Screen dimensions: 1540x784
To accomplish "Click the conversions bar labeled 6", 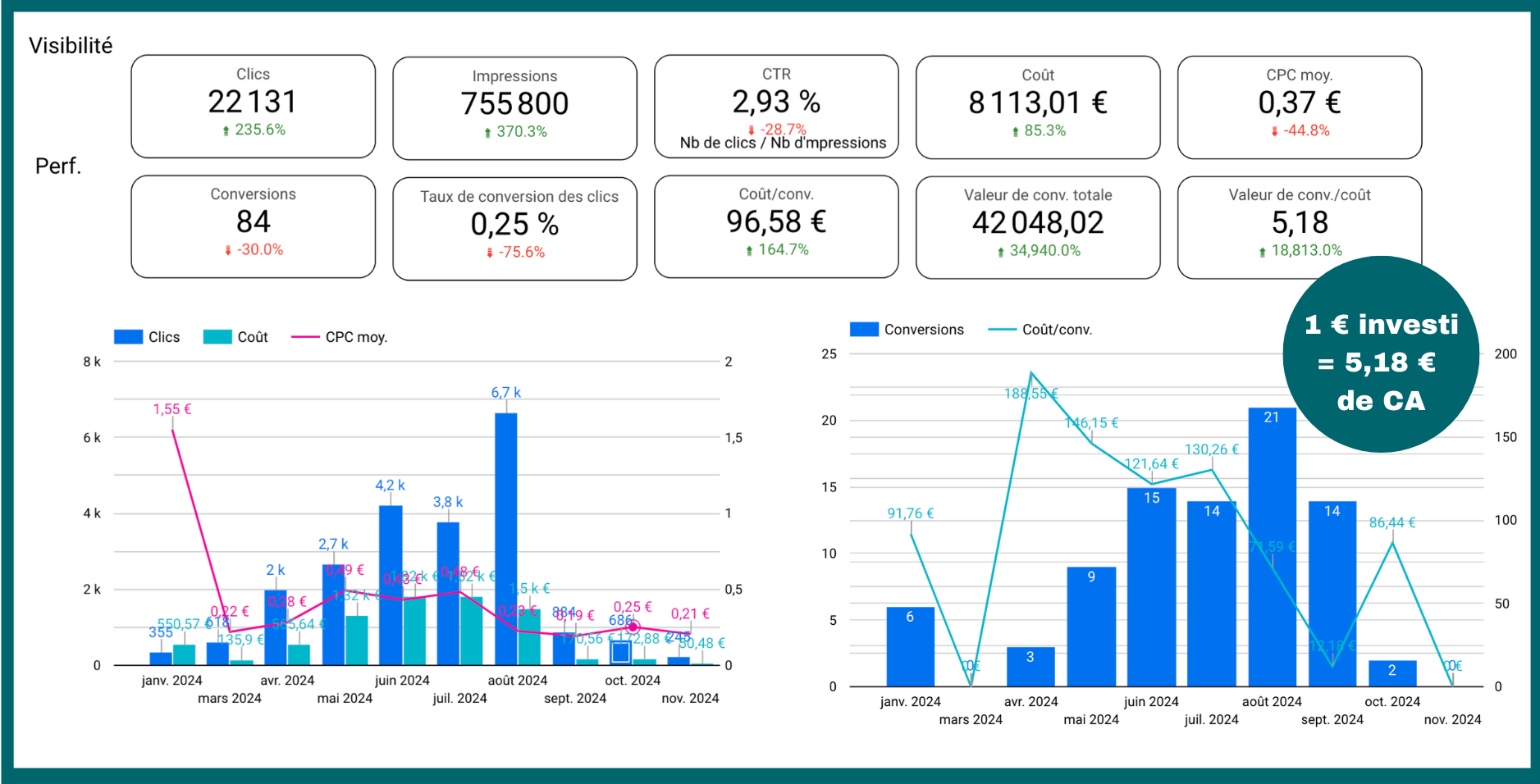I will coord(910,647).
